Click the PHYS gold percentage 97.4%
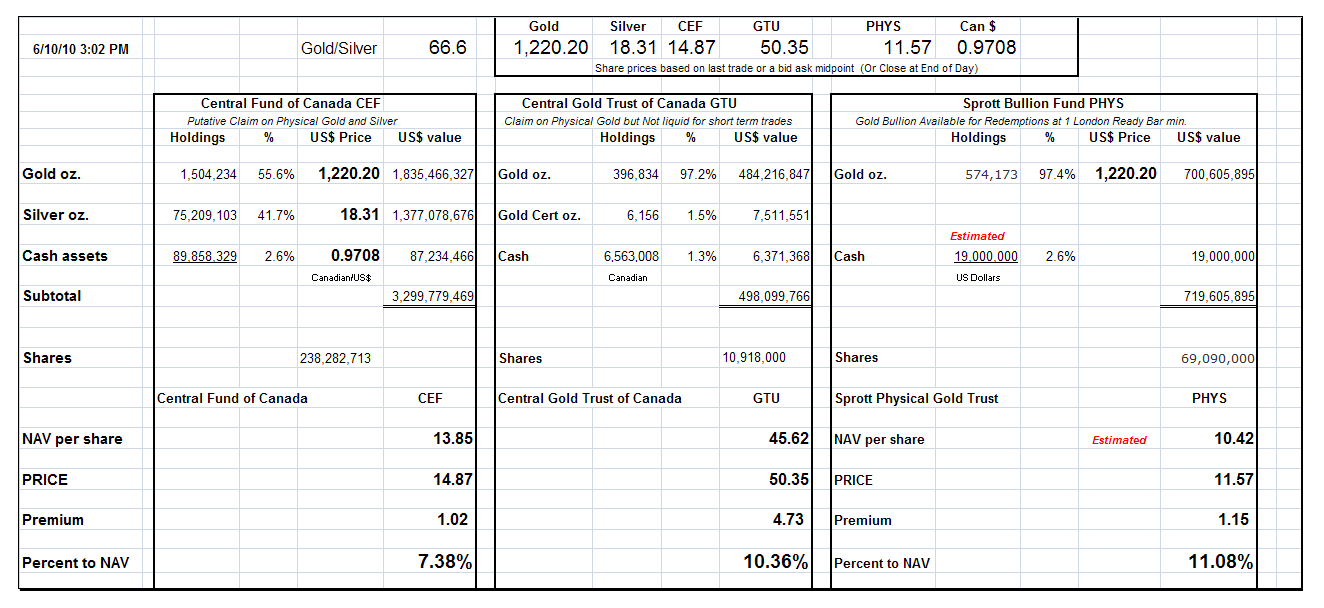This screenshot has height=608, width=1324. 1057,174
